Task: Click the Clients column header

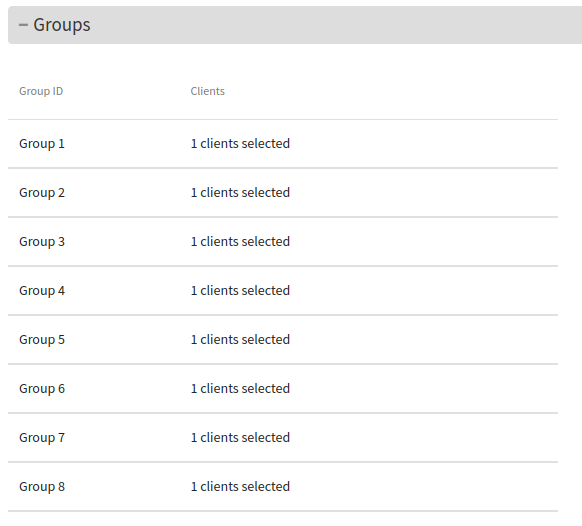Action: (207, 91)
